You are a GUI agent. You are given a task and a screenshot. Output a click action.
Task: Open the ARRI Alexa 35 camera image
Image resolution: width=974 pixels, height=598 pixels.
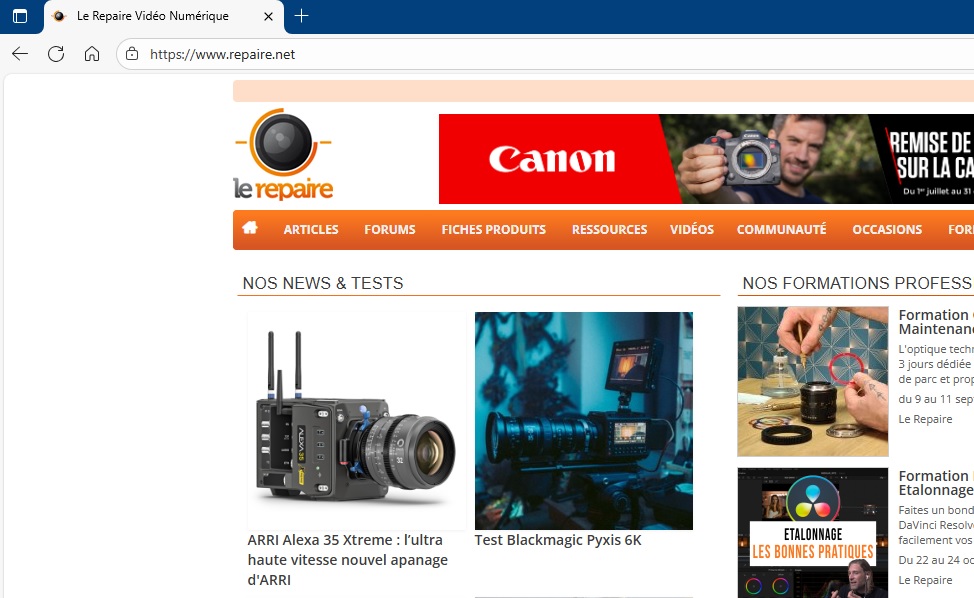[356, 420]
